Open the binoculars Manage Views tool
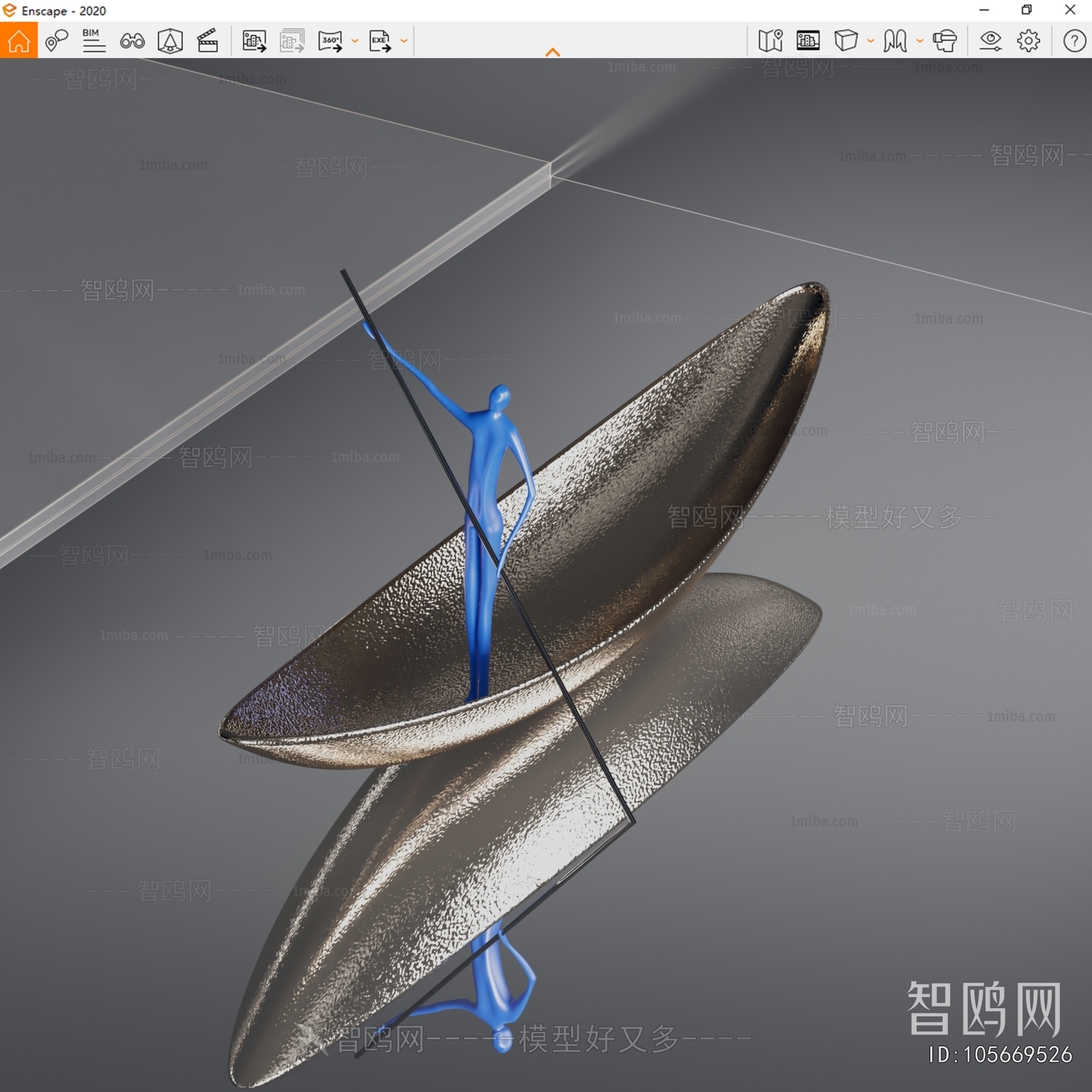Screen dimensions: 1092x1092 click(132, 42)
